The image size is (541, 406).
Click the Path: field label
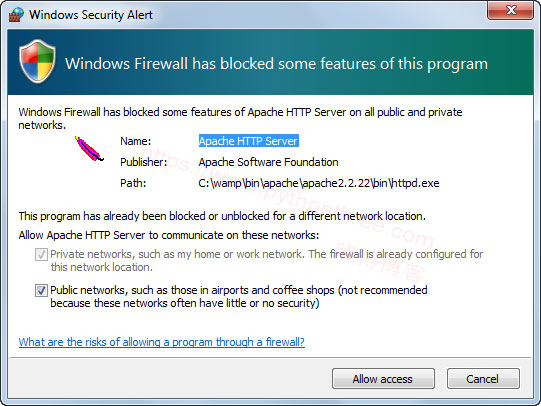133,183
